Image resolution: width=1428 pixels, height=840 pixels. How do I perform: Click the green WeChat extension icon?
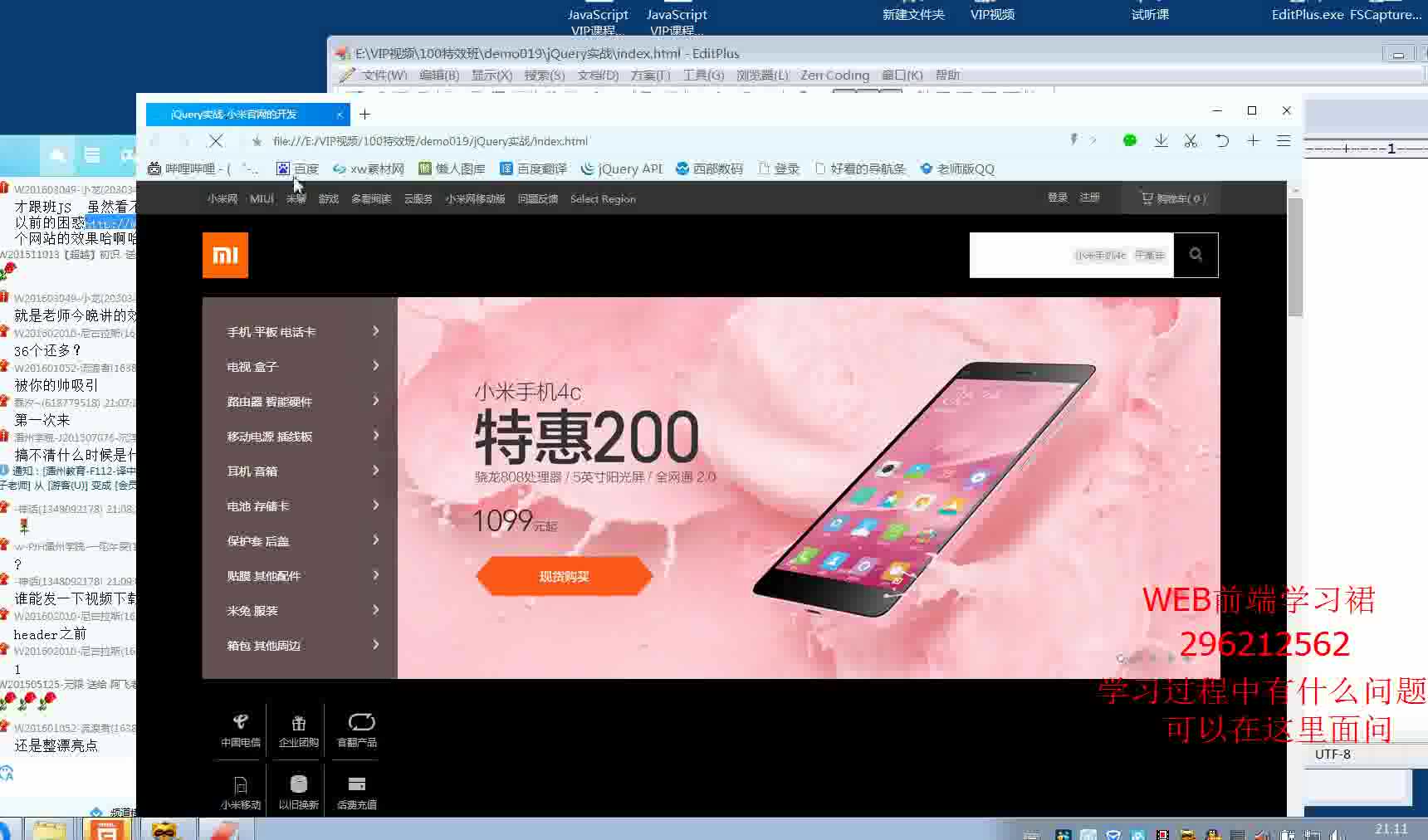(1129, 141)
